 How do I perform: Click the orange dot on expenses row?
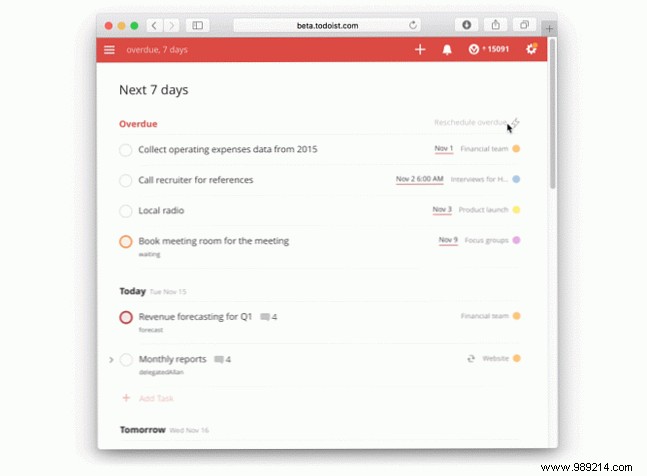coord(516,148)
